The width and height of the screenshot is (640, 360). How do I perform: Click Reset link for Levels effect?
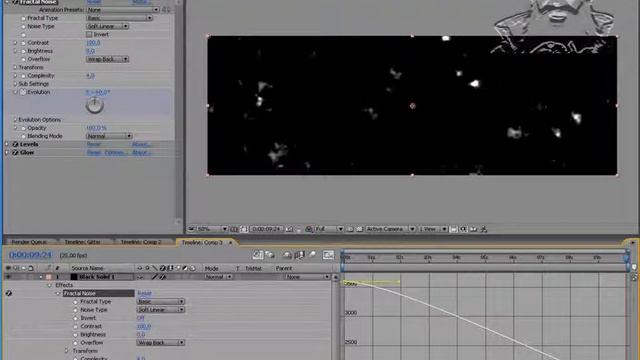click(93, 144)
